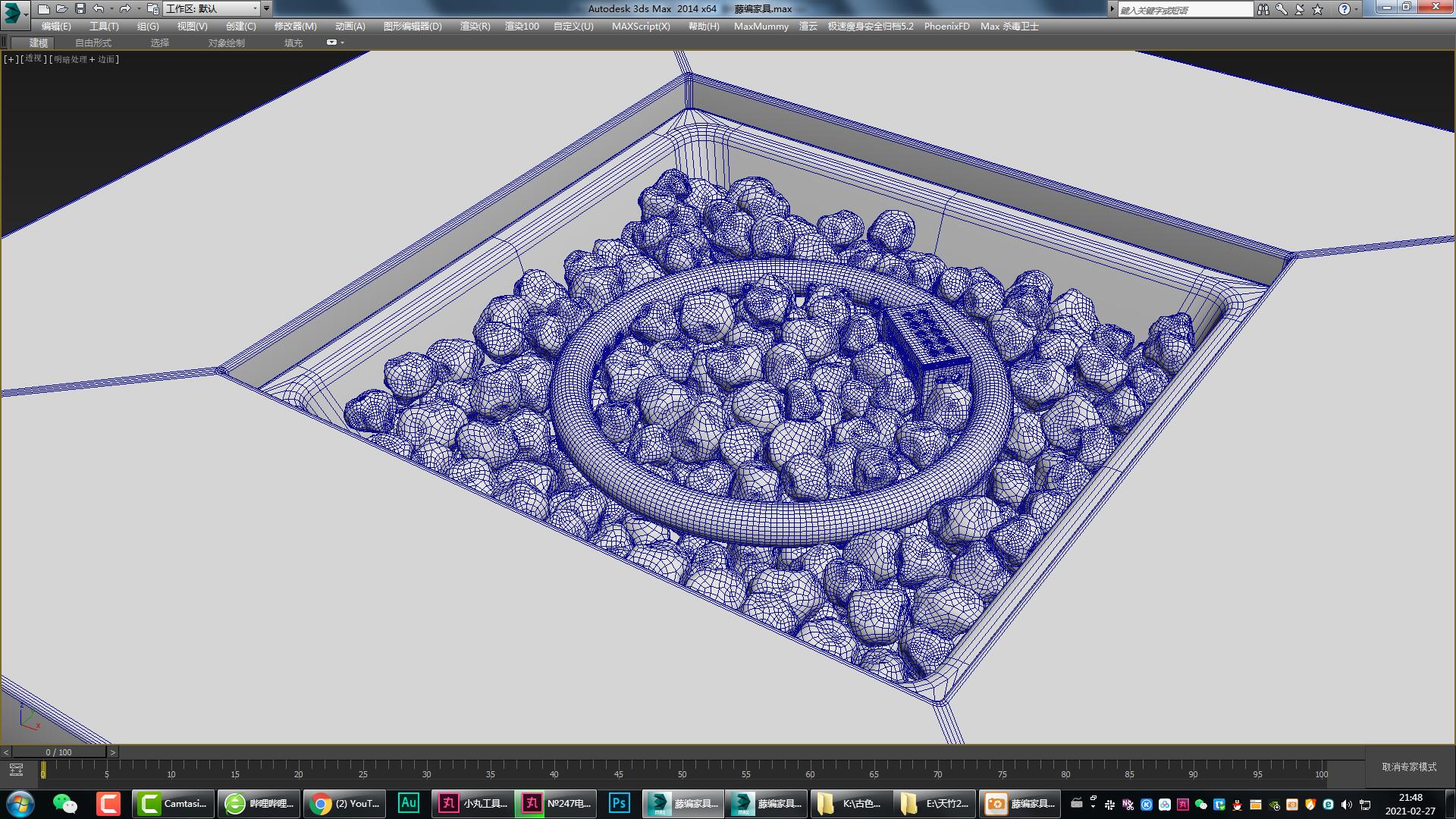Switch to the 自由形式 ribbon tab

[x=93, y=42]
